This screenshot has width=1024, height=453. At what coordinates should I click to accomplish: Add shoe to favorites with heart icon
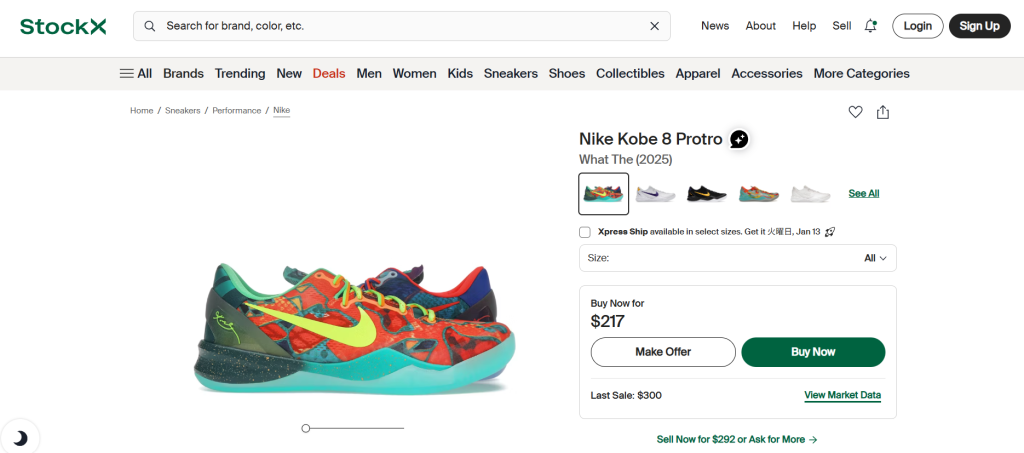click(855, 112)
